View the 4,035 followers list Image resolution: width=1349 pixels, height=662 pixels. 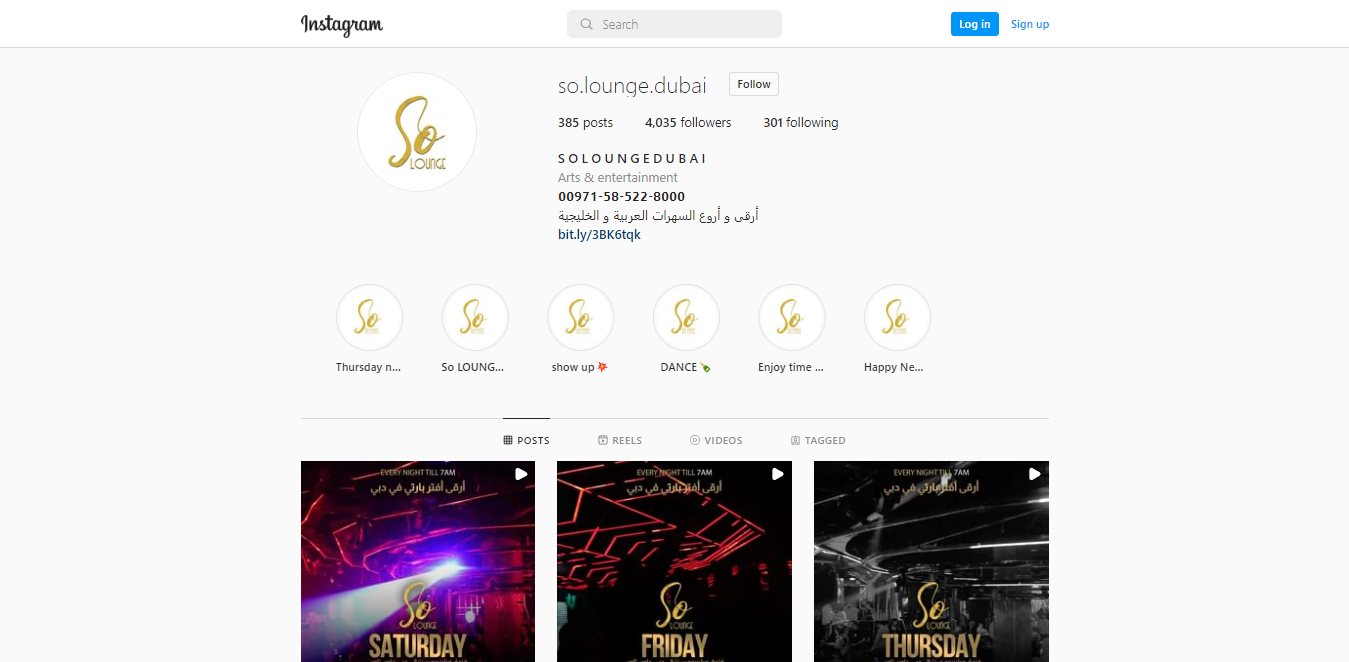click(688, 123)
